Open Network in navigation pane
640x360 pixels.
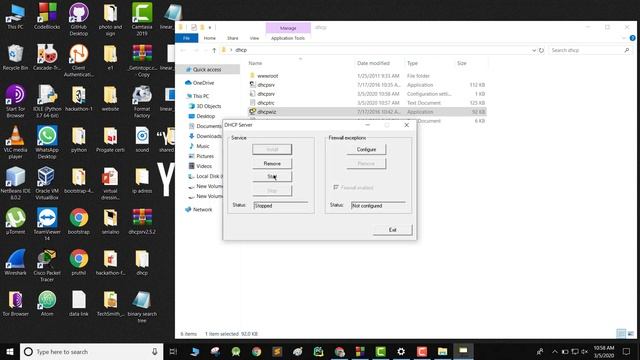tap(202, 209)
